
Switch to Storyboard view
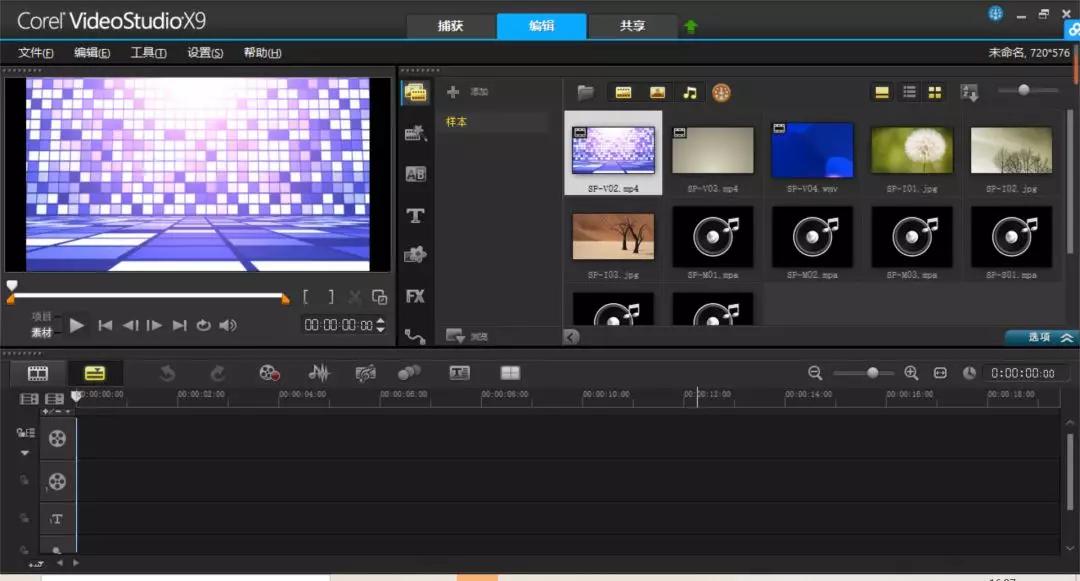click(37, 373)
